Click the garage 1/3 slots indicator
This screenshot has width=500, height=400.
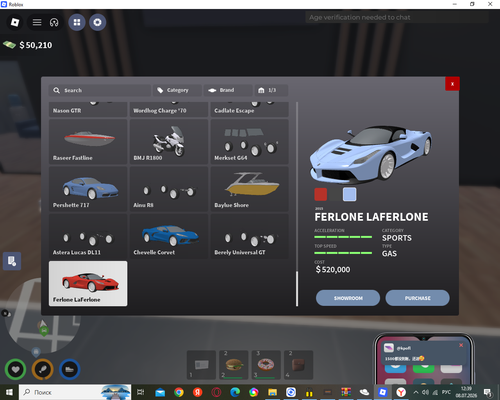click(x=271, y=90)
